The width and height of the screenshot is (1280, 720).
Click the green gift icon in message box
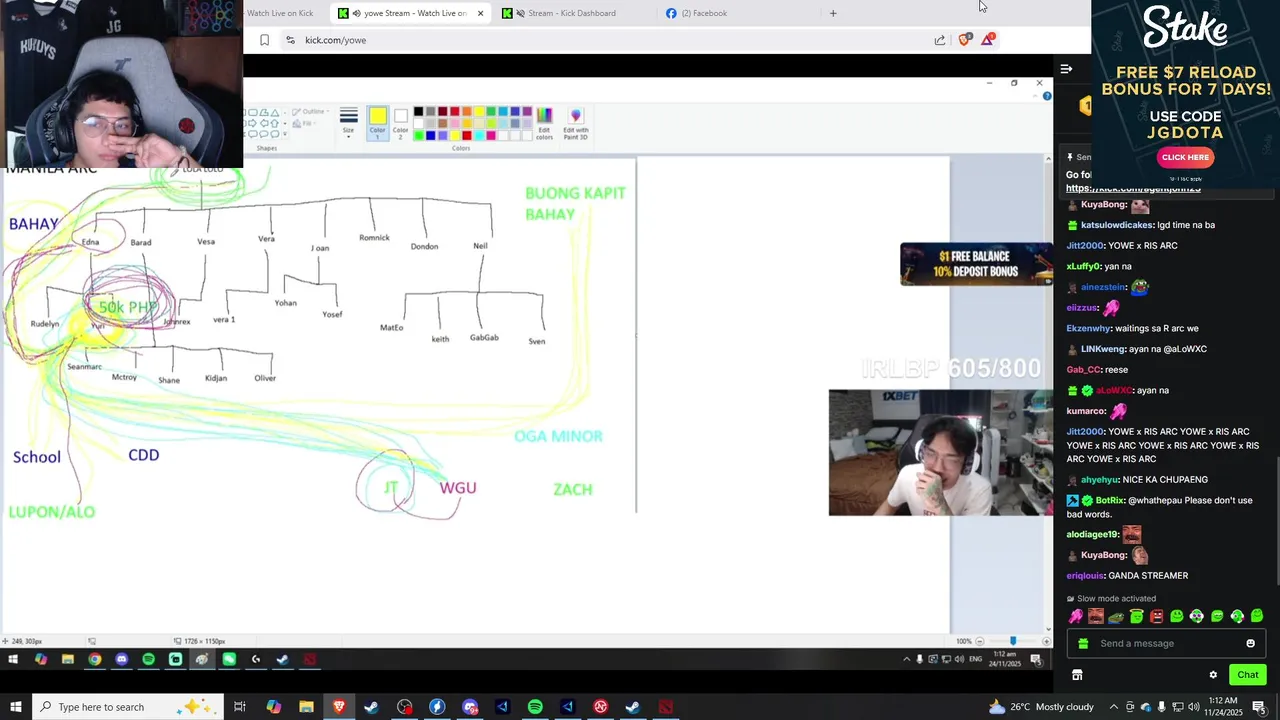1083,643
